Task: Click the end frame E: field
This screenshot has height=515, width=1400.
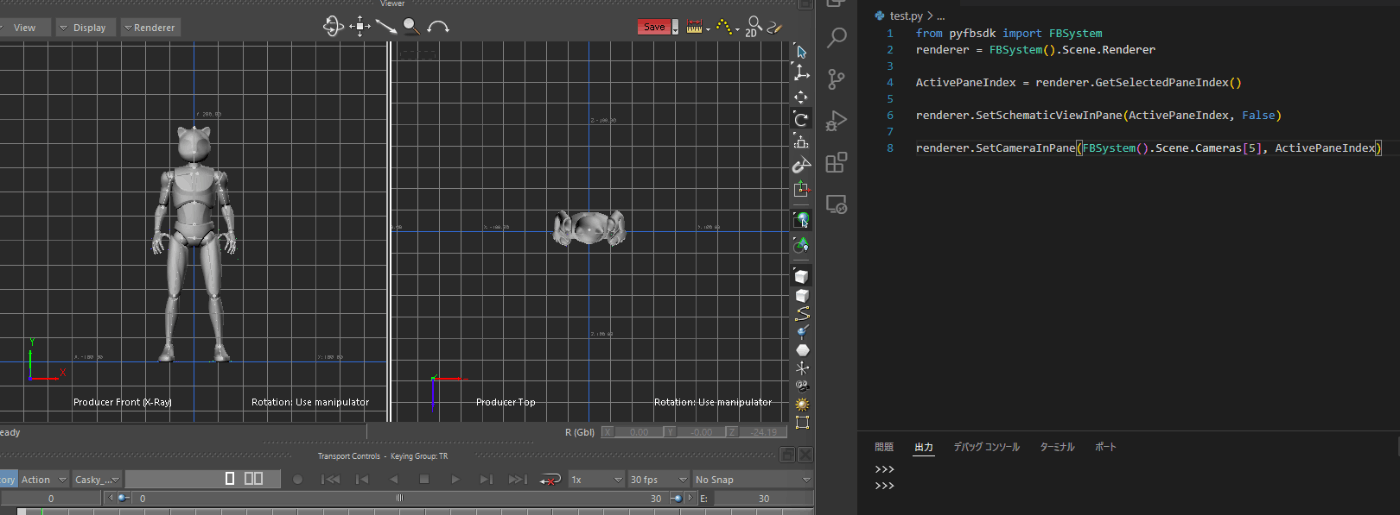Action: coord(763,498)
